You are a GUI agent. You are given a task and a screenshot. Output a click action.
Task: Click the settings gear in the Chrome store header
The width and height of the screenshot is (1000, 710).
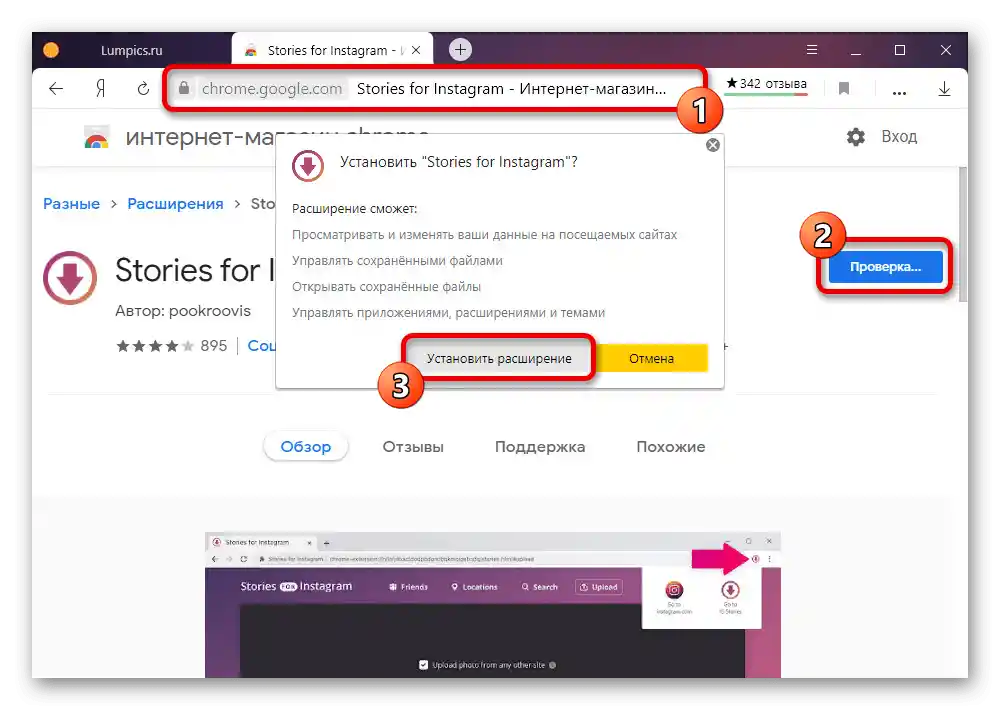(856, 137)
